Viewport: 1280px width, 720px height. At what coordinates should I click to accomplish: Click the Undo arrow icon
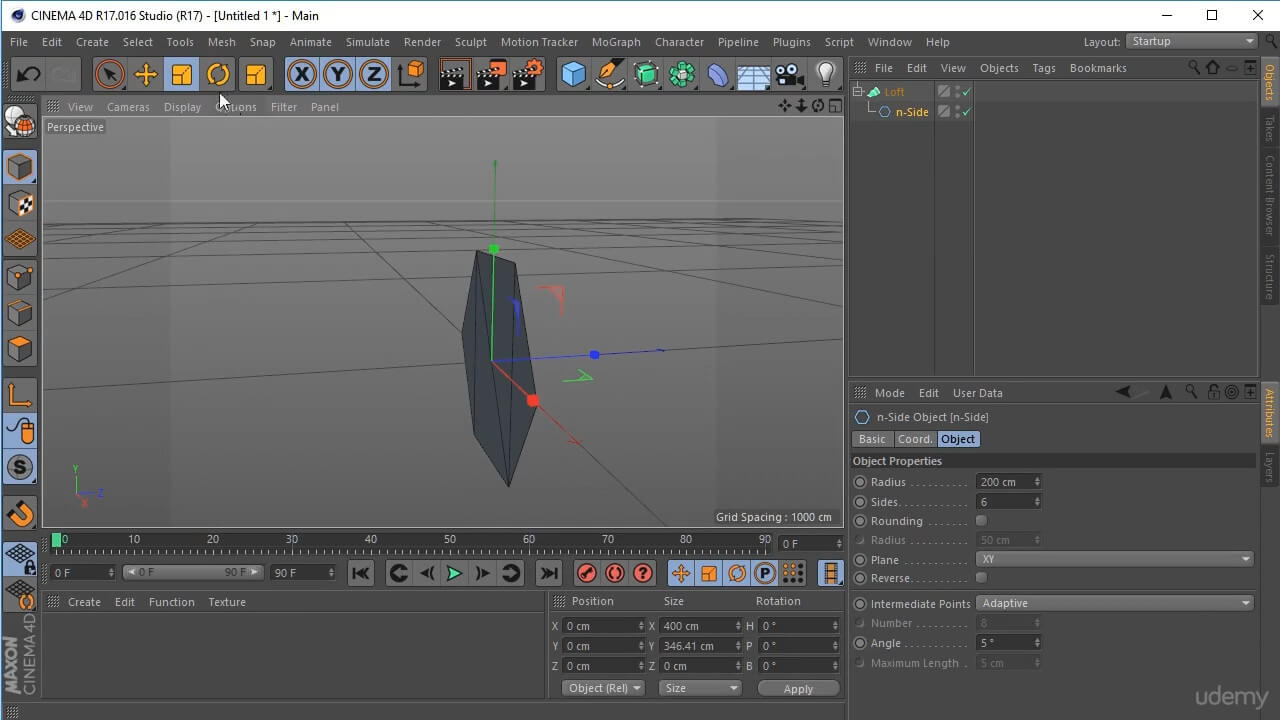click(x=28, y=75)
